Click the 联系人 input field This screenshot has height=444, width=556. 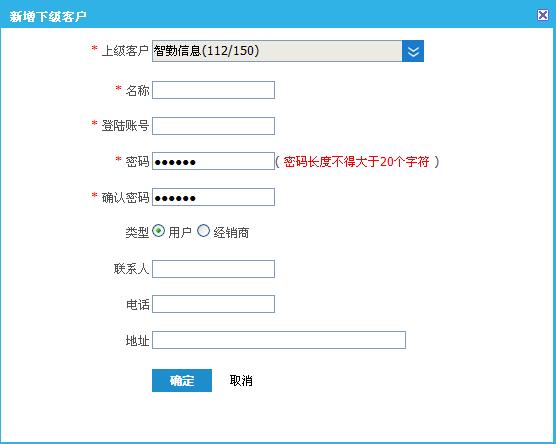pos(213,269)
